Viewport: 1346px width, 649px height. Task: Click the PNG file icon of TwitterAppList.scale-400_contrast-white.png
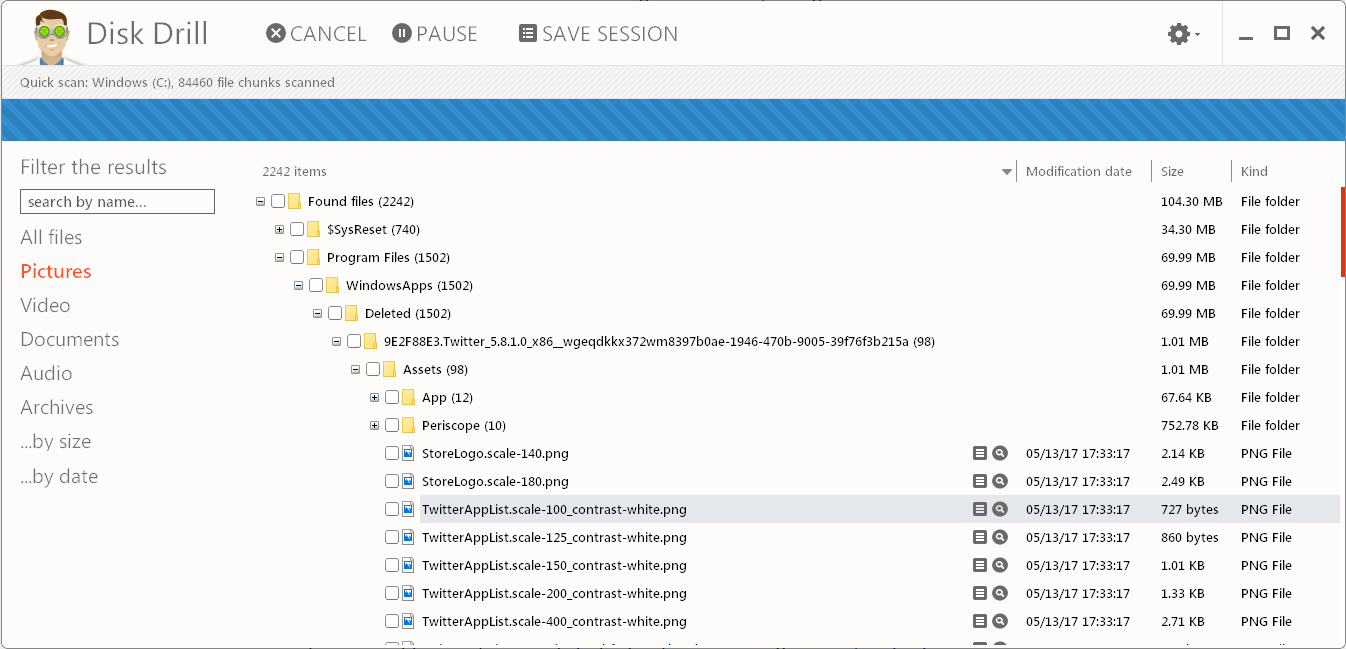pos(408,622)
